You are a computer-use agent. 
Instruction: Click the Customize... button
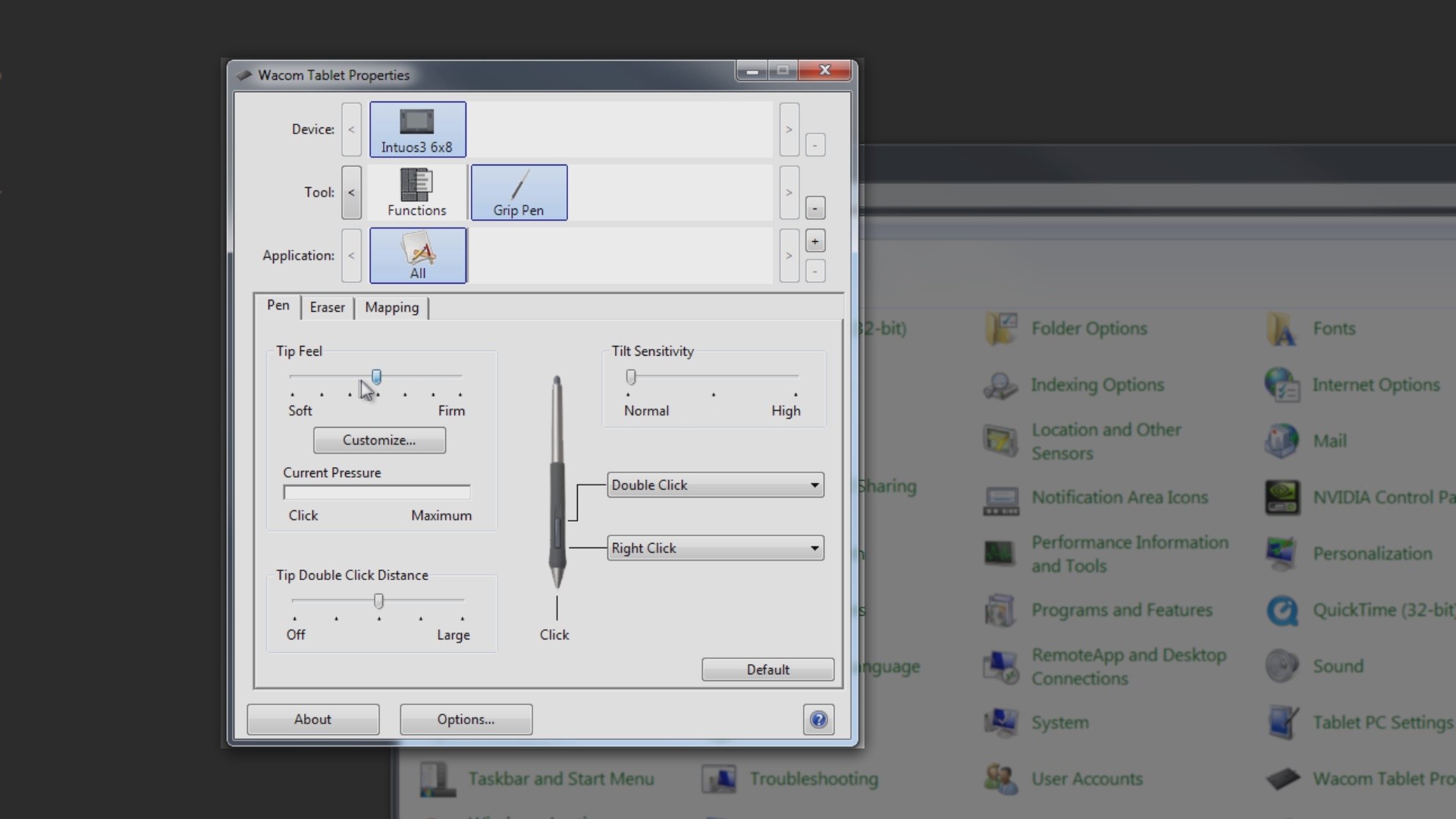click(x=379, y=441)
